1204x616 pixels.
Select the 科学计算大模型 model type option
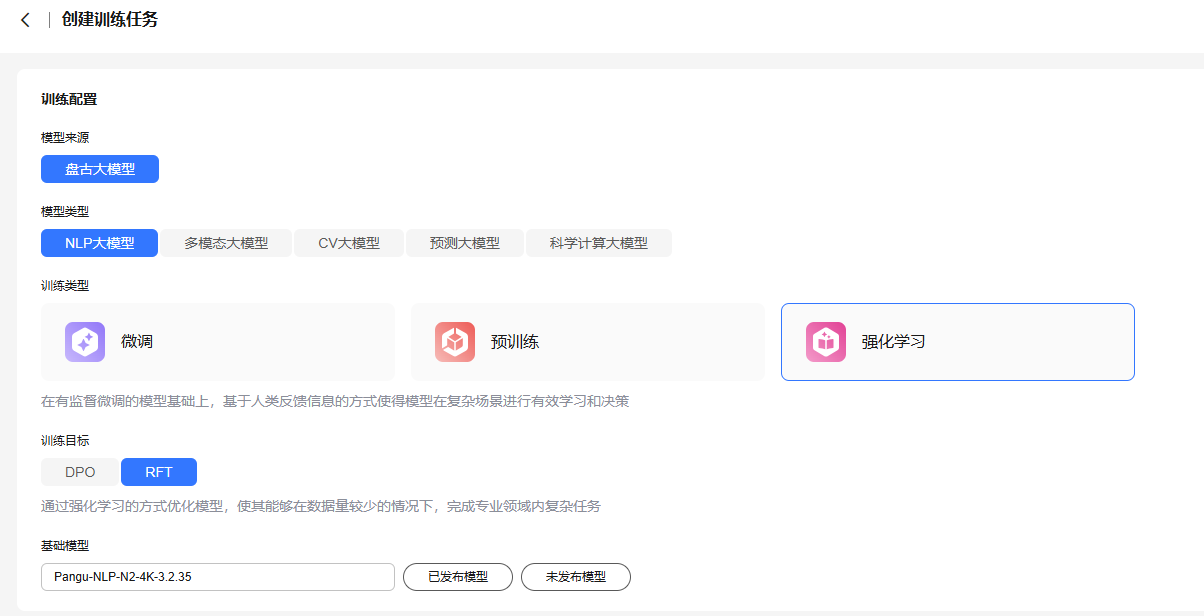click(598, 242)
